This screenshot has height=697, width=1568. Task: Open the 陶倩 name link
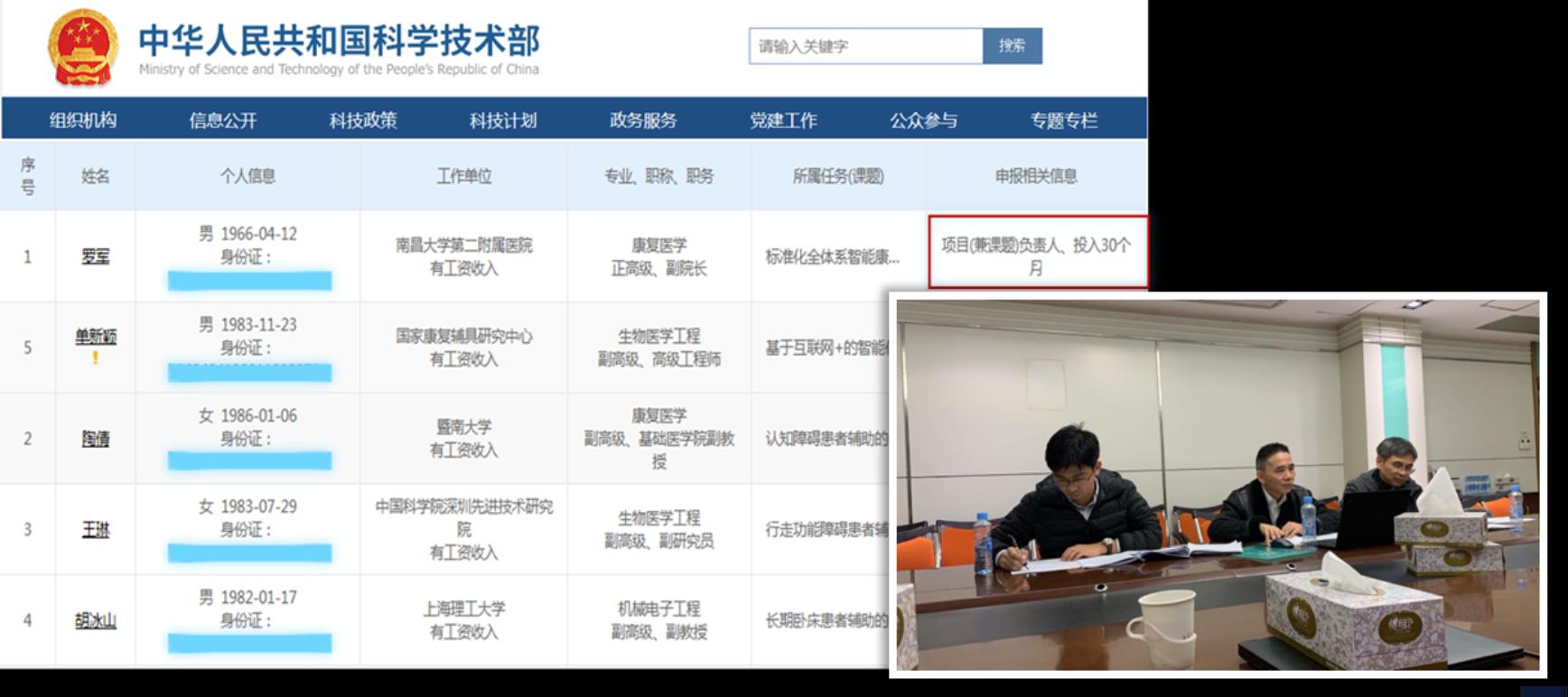[x=95, y=439]
